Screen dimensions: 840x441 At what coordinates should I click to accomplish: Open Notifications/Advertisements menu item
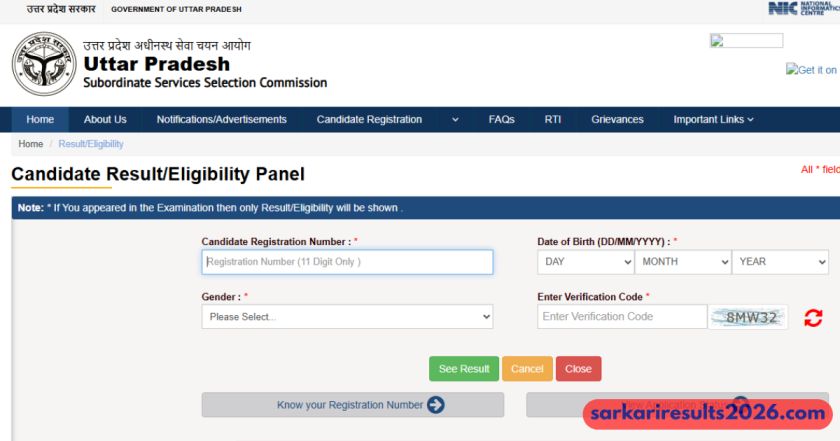point(221,120)
